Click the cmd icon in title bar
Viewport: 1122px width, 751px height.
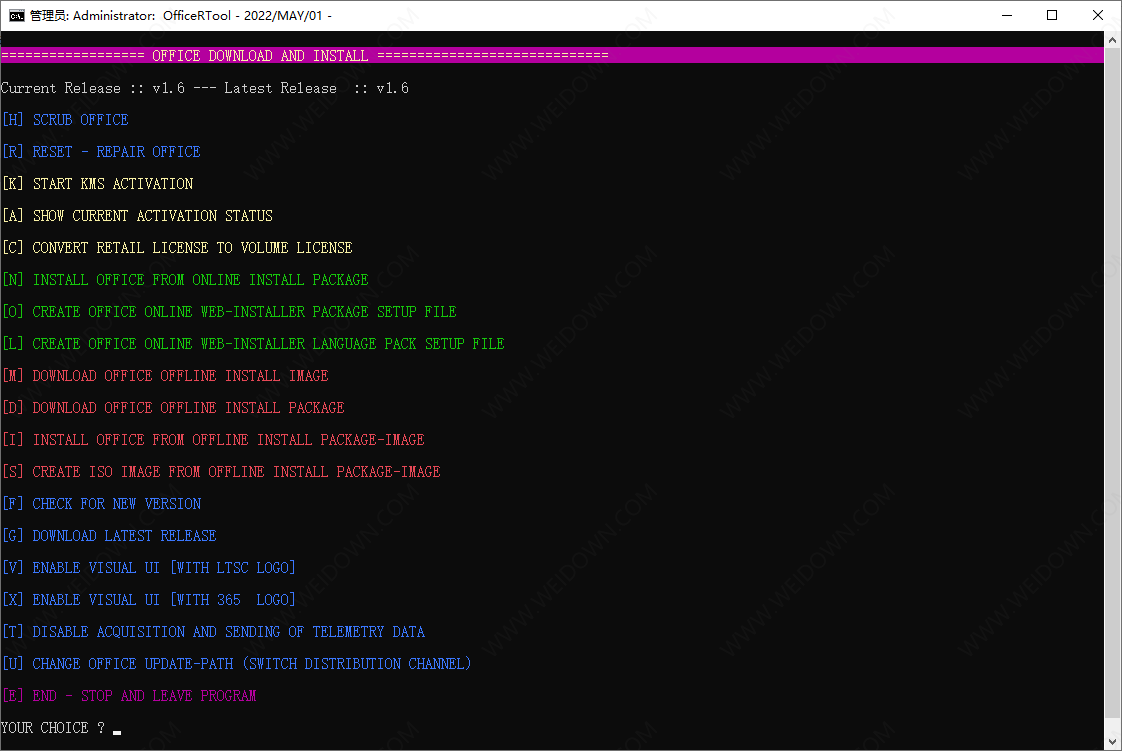[x=16, y=15]
